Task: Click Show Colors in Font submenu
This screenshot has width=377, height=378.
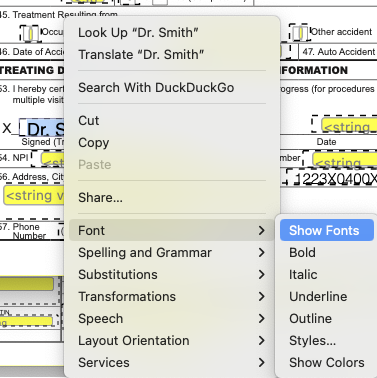Action: point(327,362)
